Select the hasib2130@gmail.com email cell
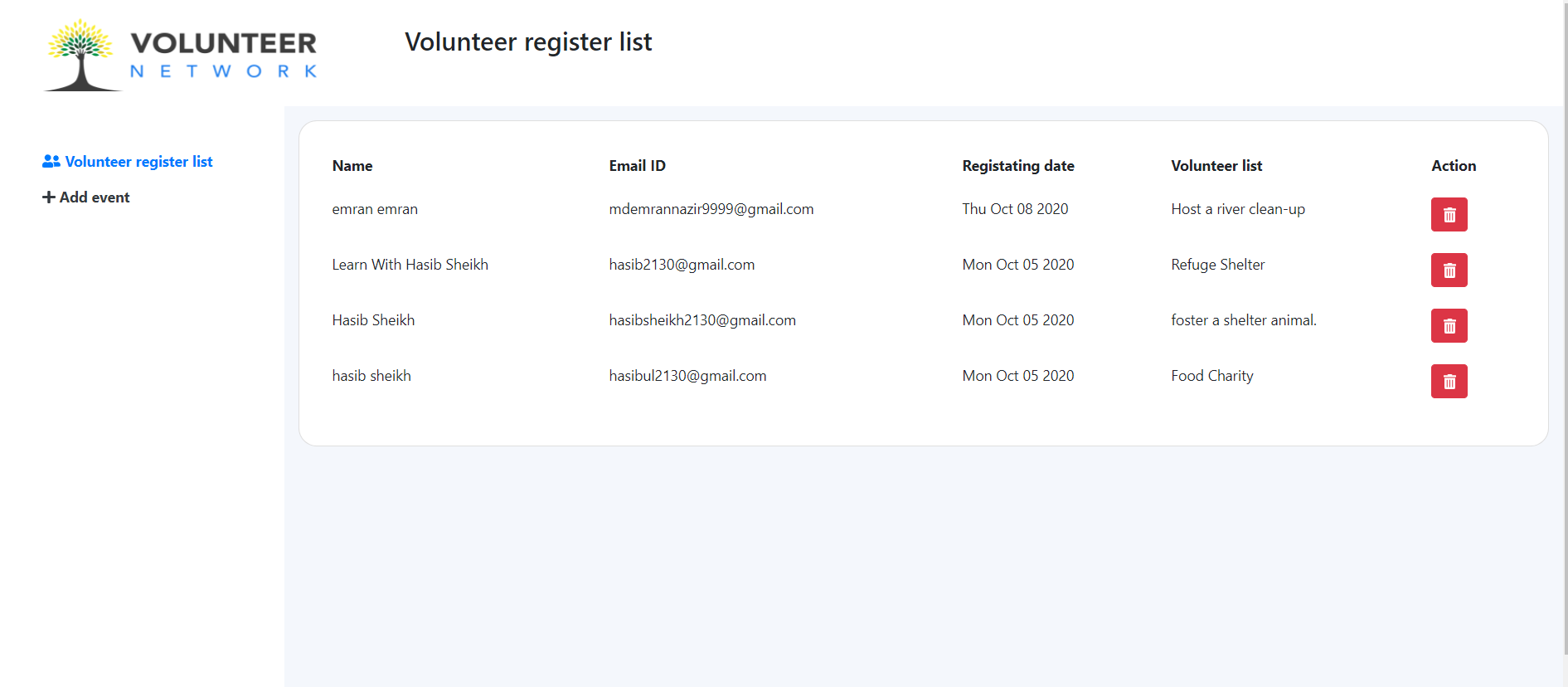Viewport: 1568px width, 687px height. click(682, 265)
